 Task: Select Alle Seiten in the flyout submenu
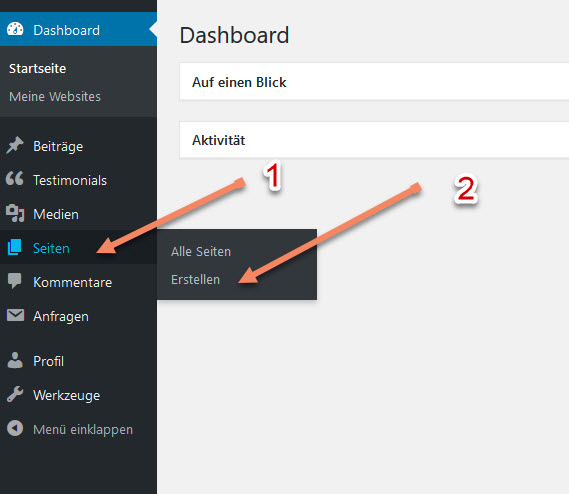click(x=201, y=251)
